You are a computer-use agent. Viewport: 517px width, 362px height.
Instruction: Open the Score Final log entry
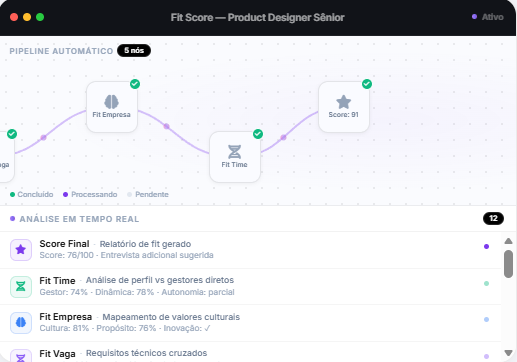pyautogui.click(x=250, y=250)
